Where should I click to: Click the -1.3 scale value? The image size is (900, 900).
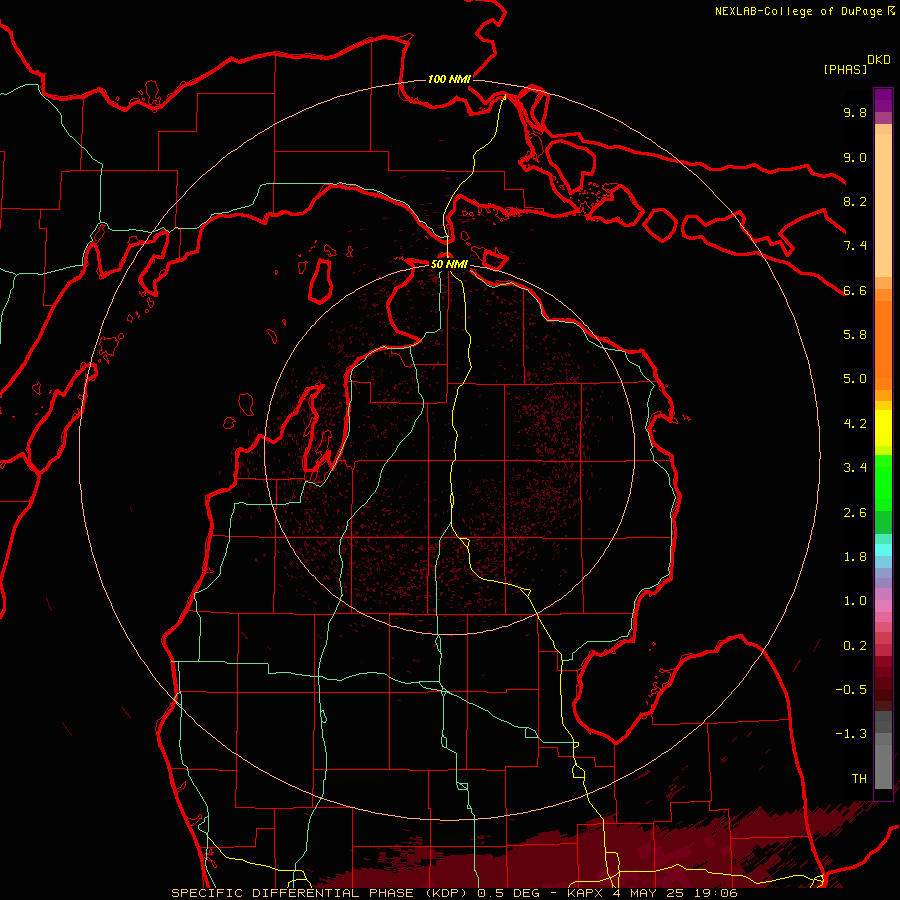pyautogui.click(x=851, y=734)
